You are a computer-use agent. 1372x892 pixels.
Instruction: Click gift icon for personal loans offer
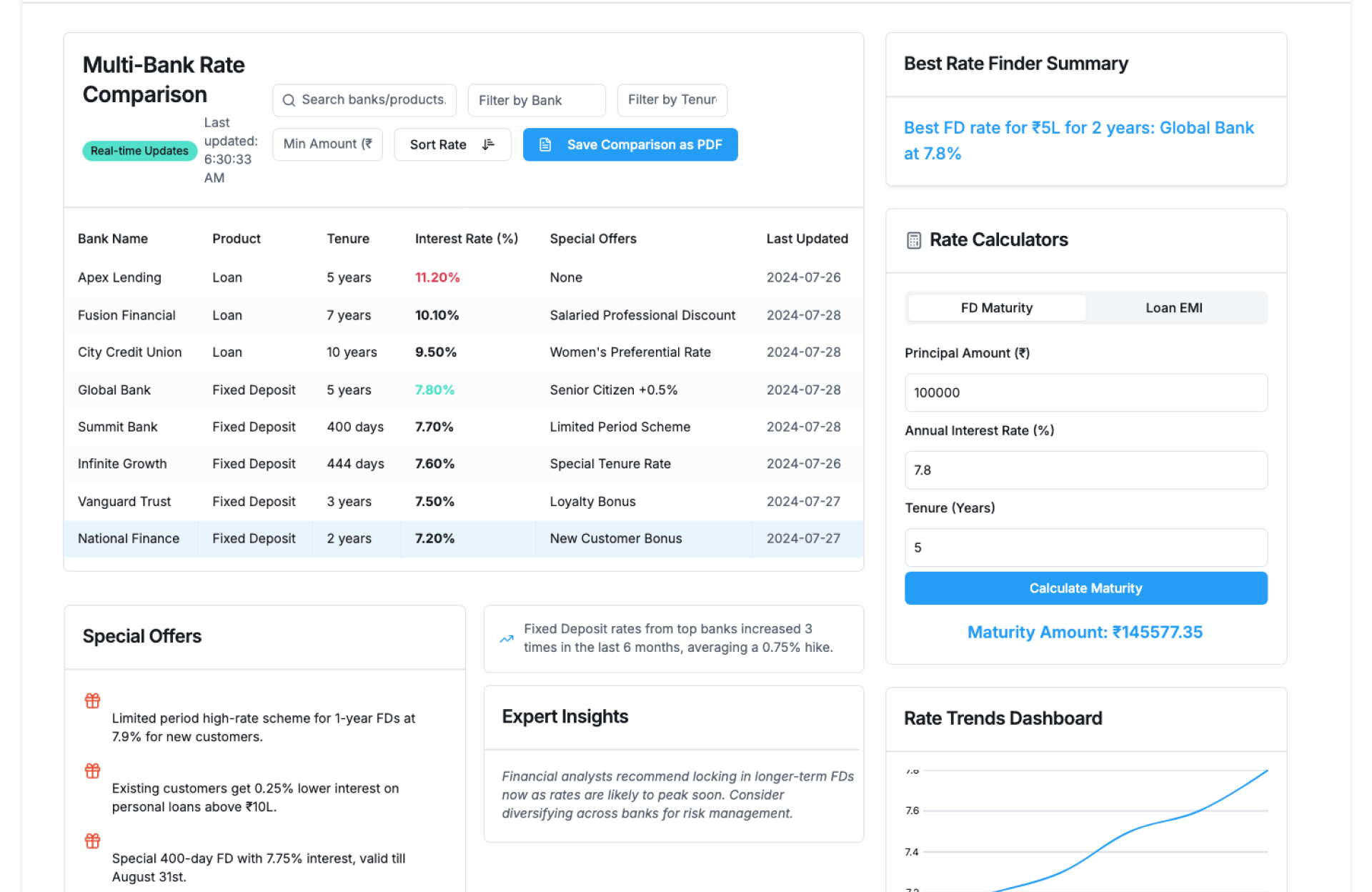93,770
